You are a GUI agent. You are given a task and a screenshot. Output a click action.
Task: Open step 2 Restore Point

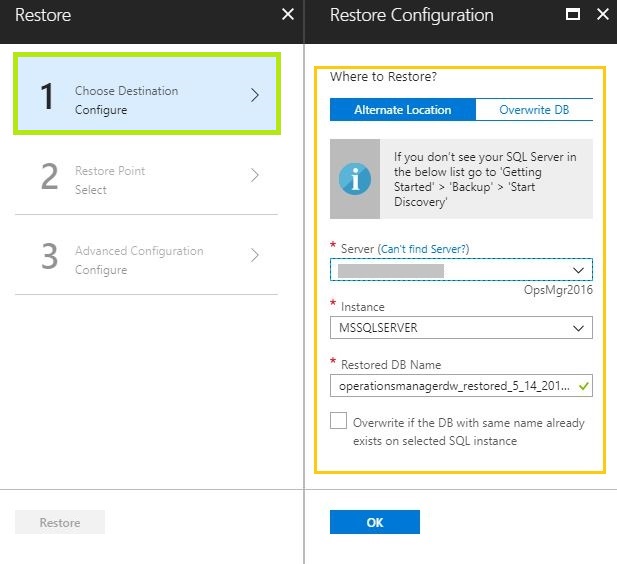click(x=147, y=176)
